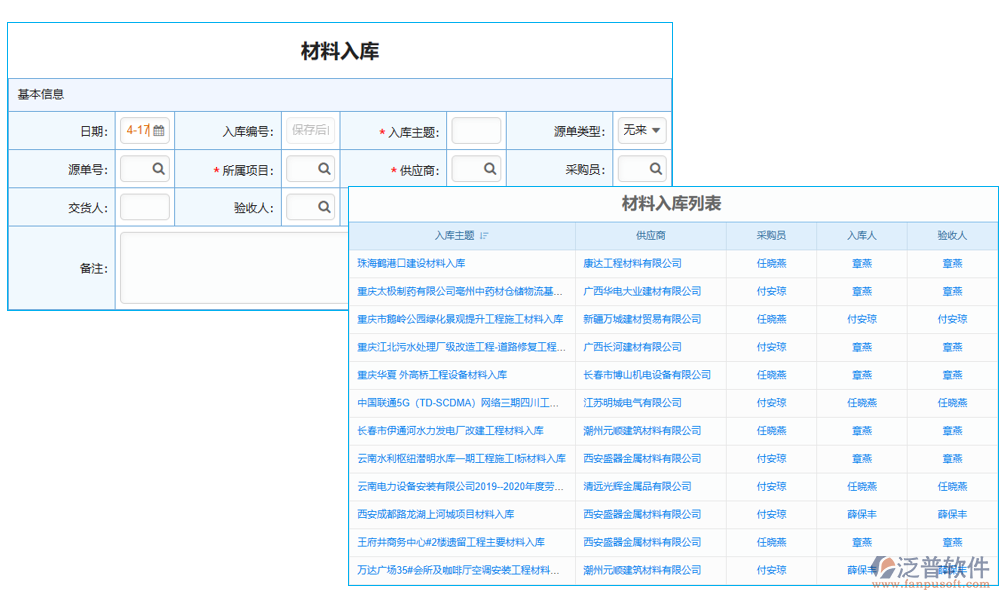
Task: Open the 所属项目 project lookup icon
Action: [x=322, y=168]
